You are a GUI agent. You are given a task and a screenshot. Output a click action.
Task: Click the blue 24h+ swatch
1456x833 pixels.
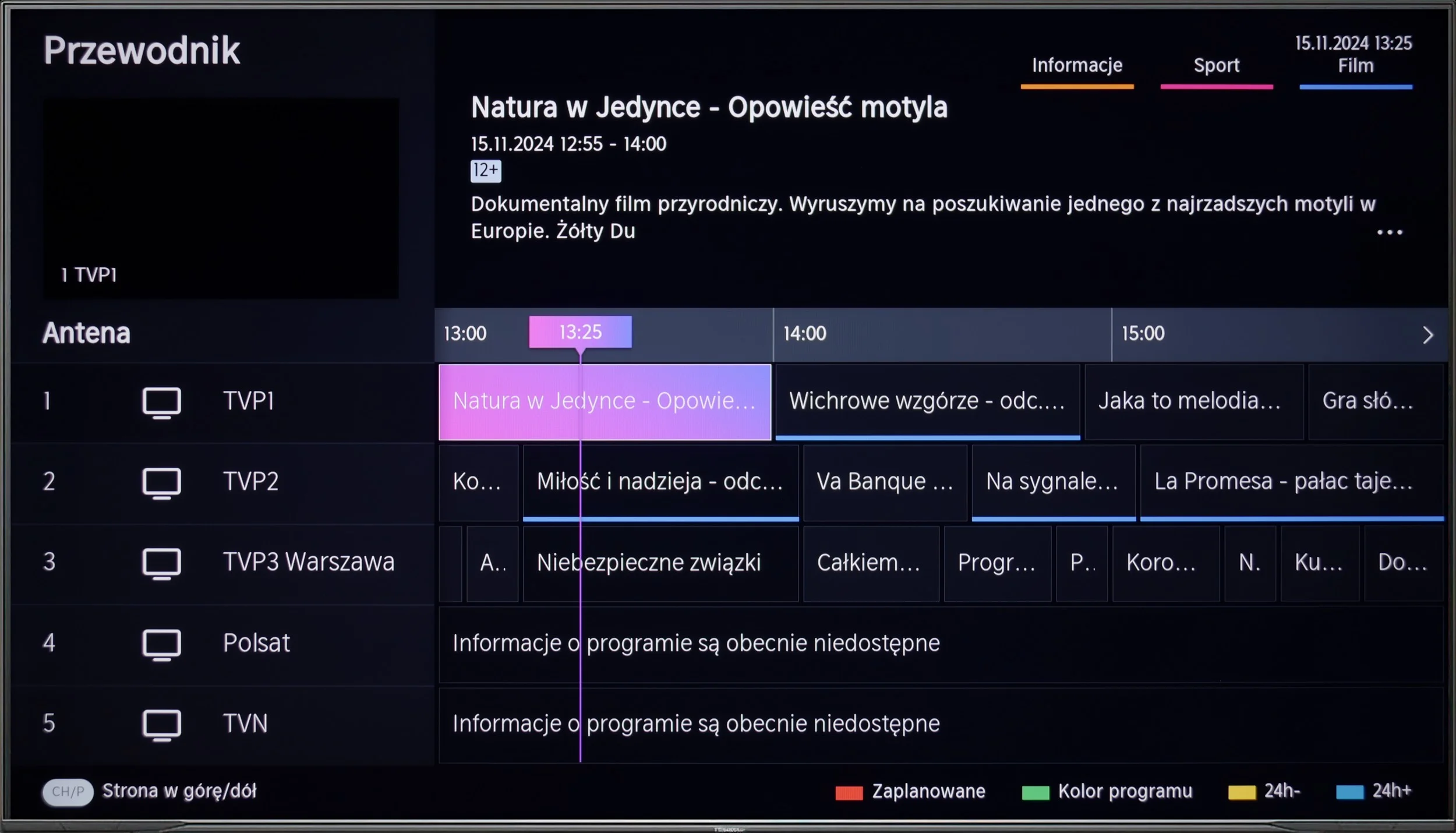(x=1349, y=793)
